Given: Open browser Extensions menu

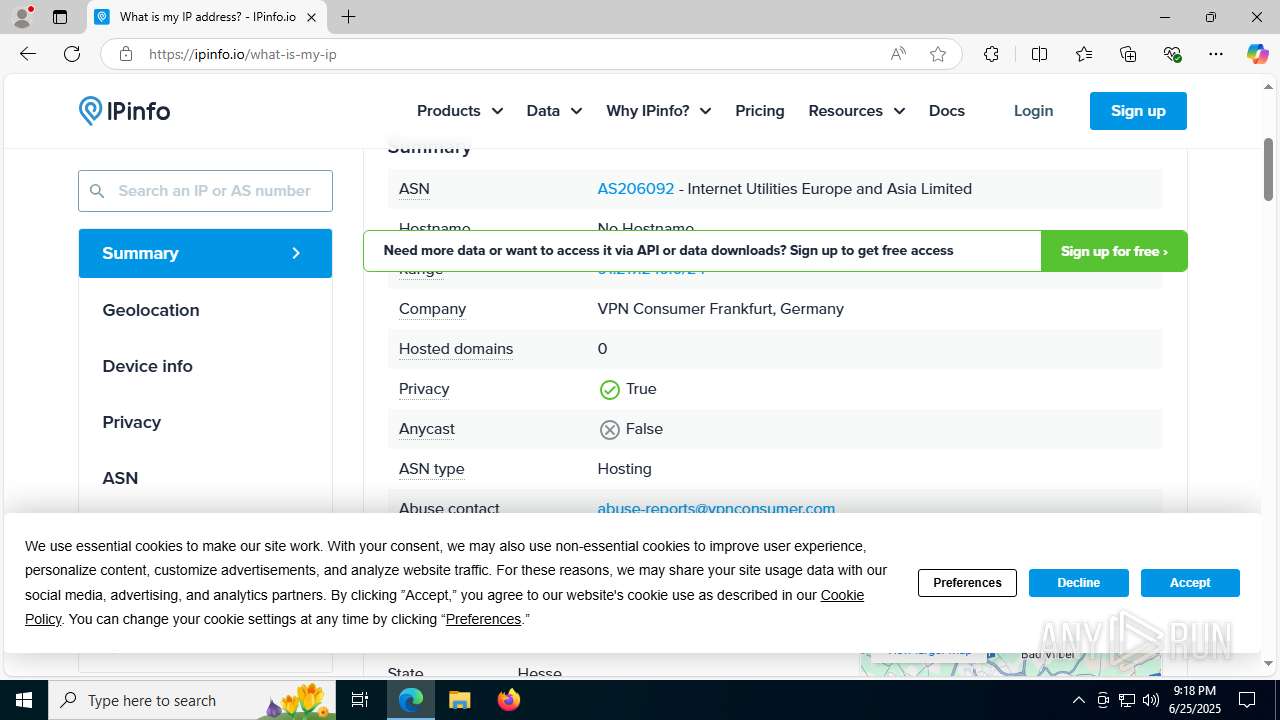Looking at the screenshot, I should tap(991, 54).
